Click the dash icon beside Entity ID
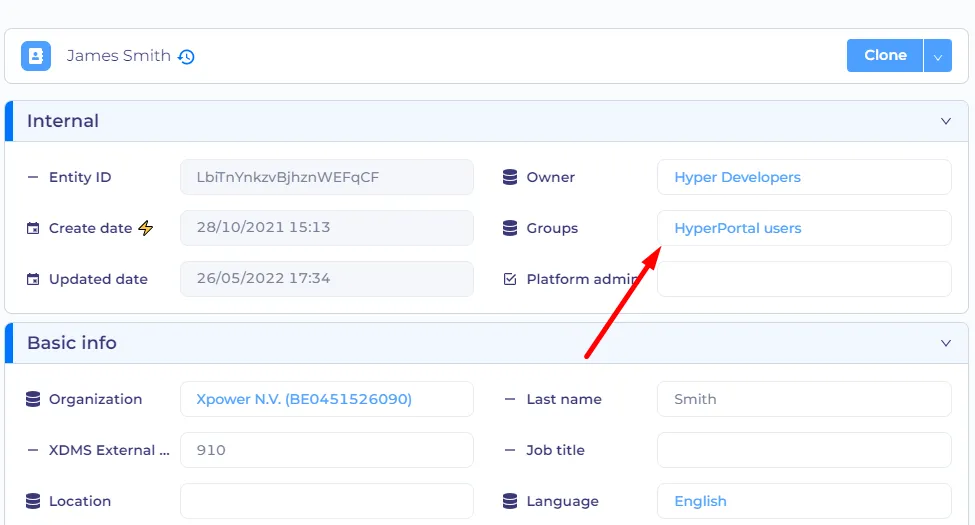Screen dimensions: 975x525 [33, 177]
